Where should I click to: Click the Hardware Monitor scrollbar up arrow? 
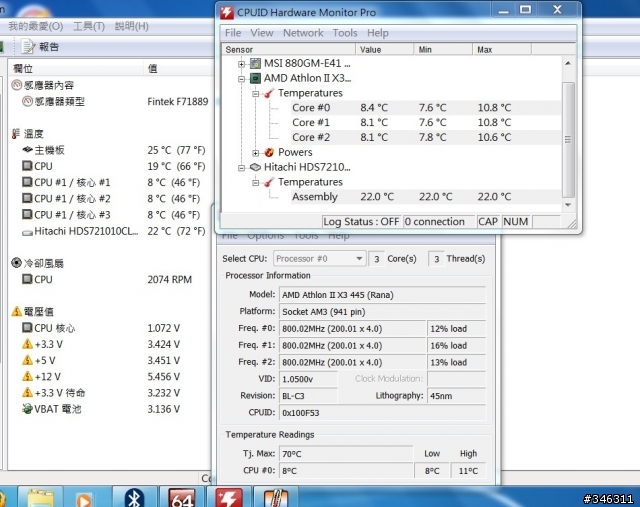[x=568, y=63]
